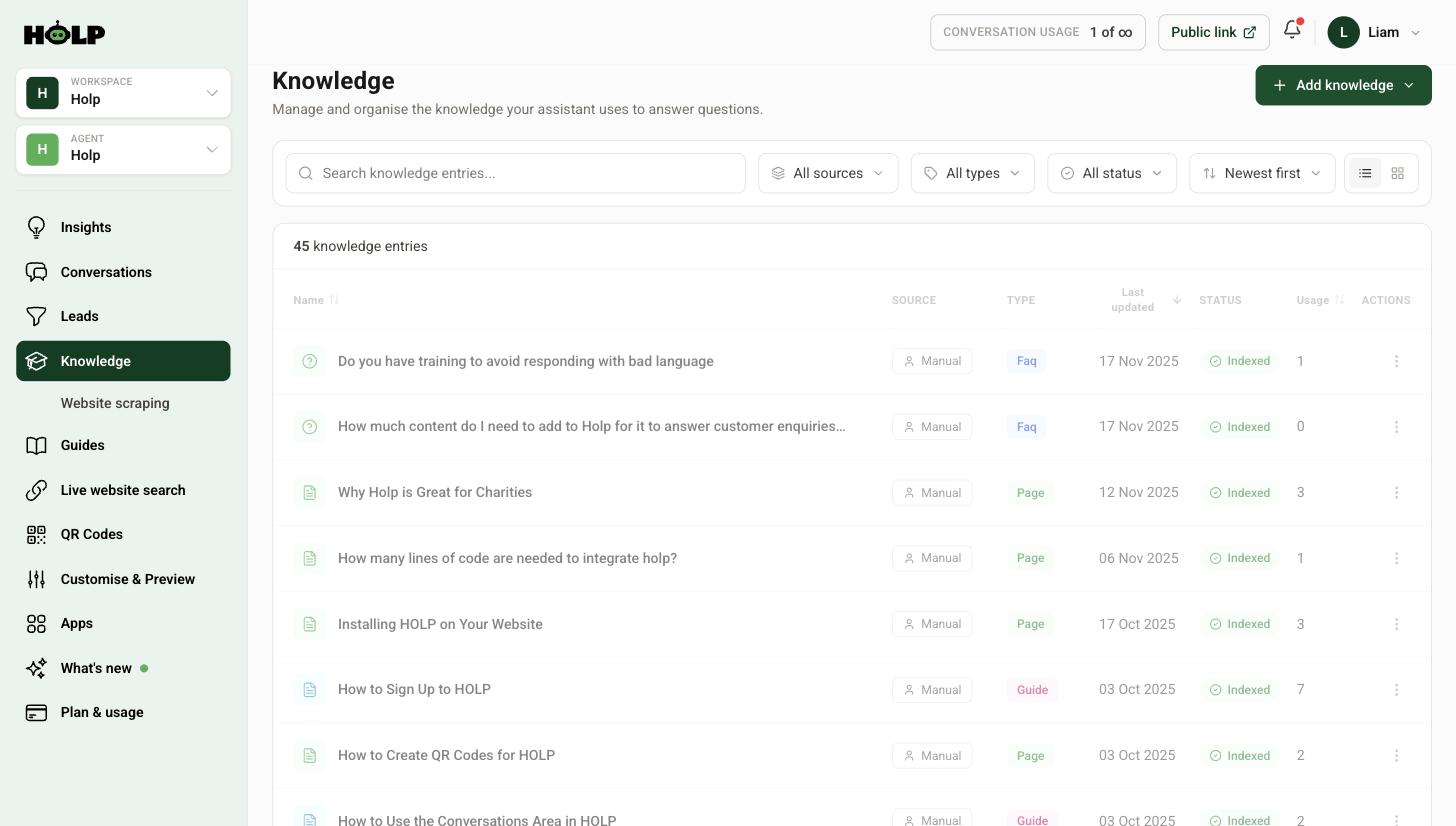This screenshot has height=826, width=1456.
Task: Go to Apps in sidebar
Action: 123,623
